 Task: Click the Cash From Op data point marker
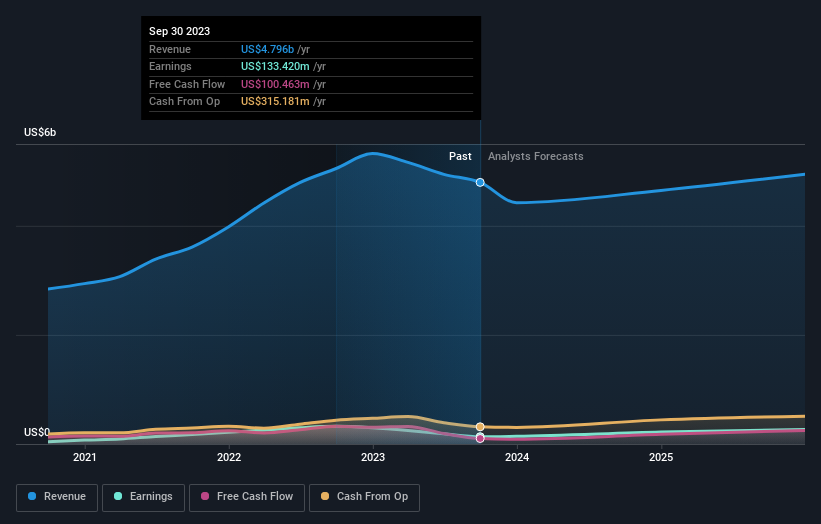click(480, 427)
